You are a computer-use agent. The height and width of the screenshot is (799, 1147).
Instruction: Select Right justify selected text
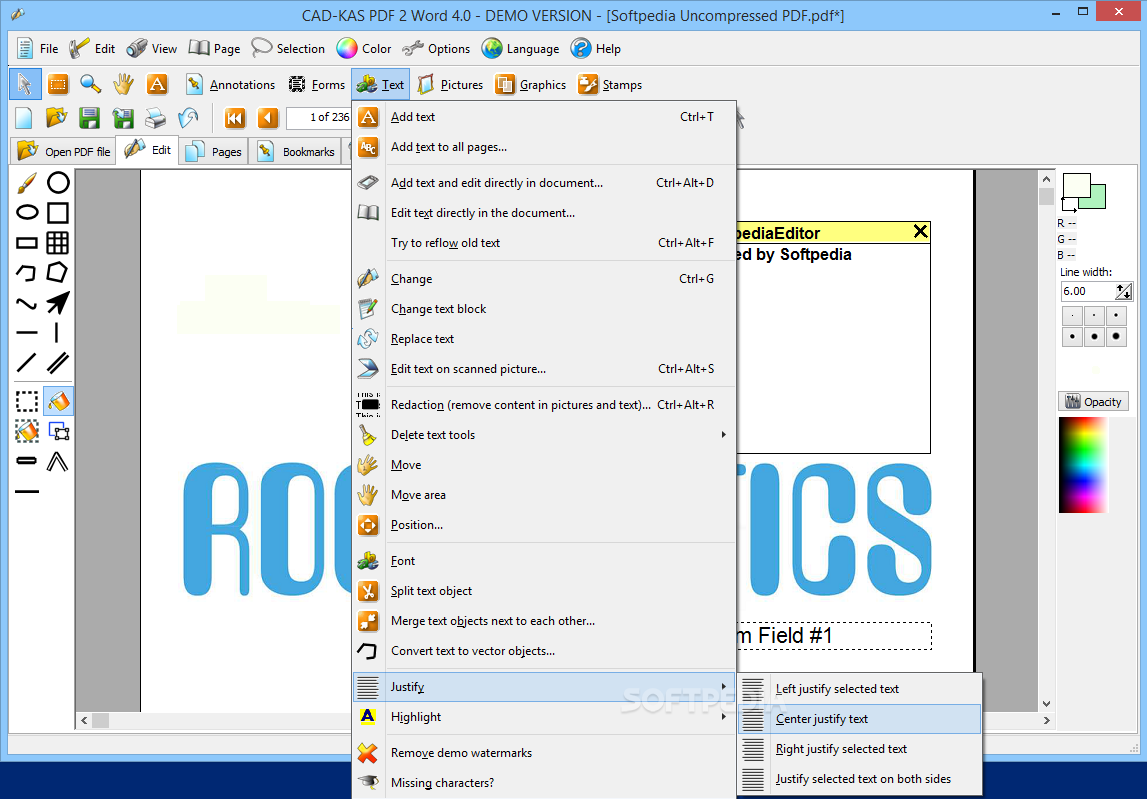point(860,749)
